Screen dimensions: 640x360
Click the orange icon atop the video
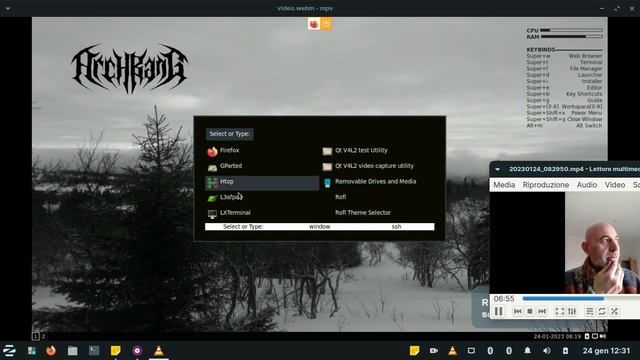tap(326, 24)
